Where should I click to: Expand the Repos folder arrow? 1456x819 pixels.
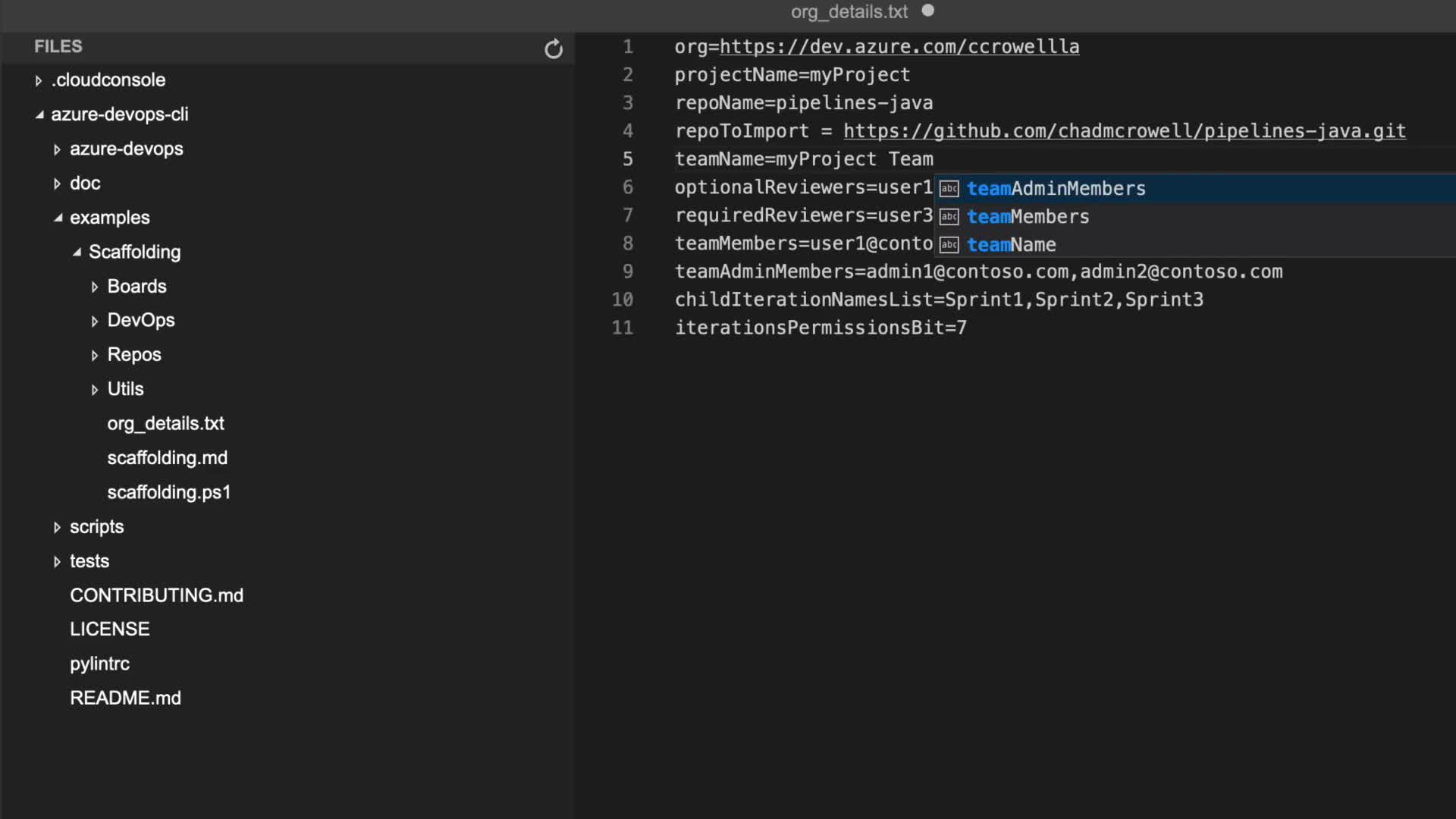click(x=95, y=356)
